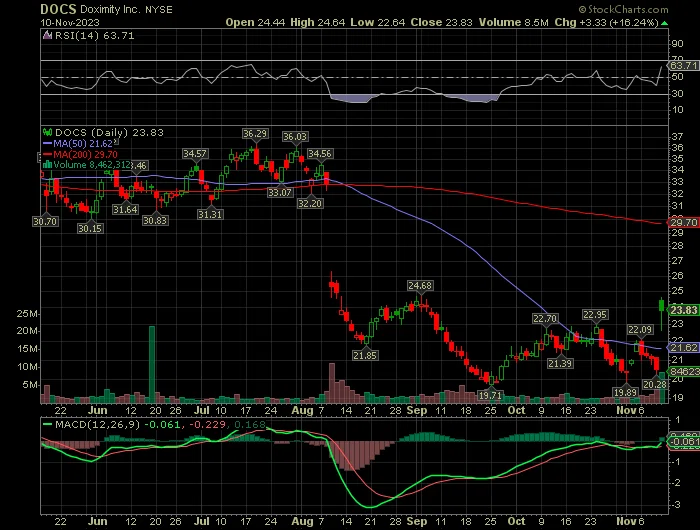Click the 31.31 low price label

[210, 214]
